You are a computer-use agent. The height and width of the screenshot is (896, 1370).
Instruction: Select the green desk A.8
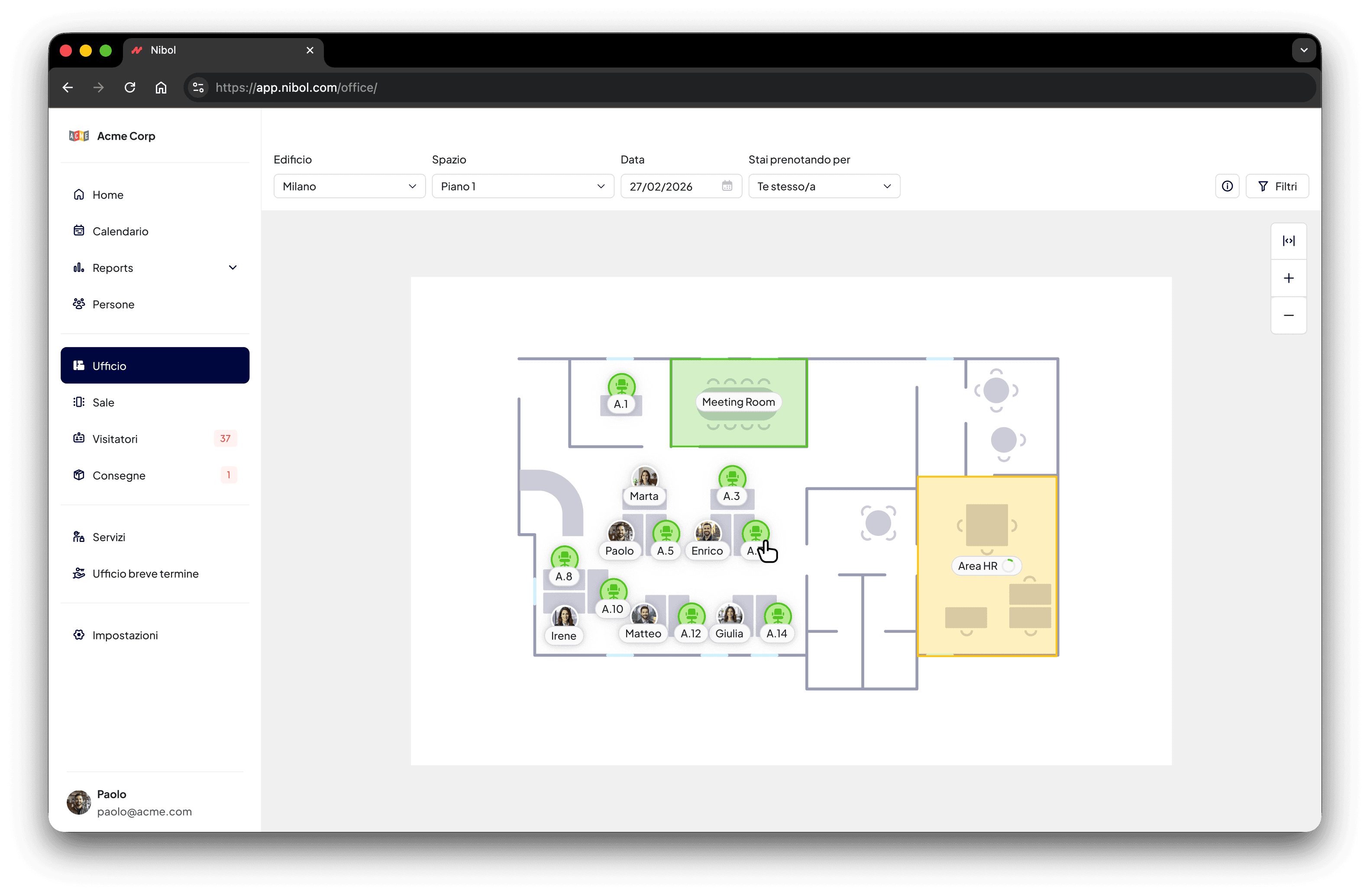pyautogui.click(x=564, y=558)
